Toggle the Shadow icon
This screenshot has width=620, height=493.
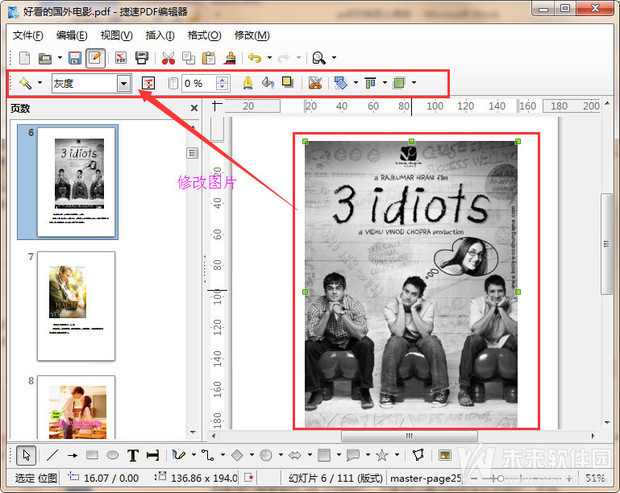[287, 82]
